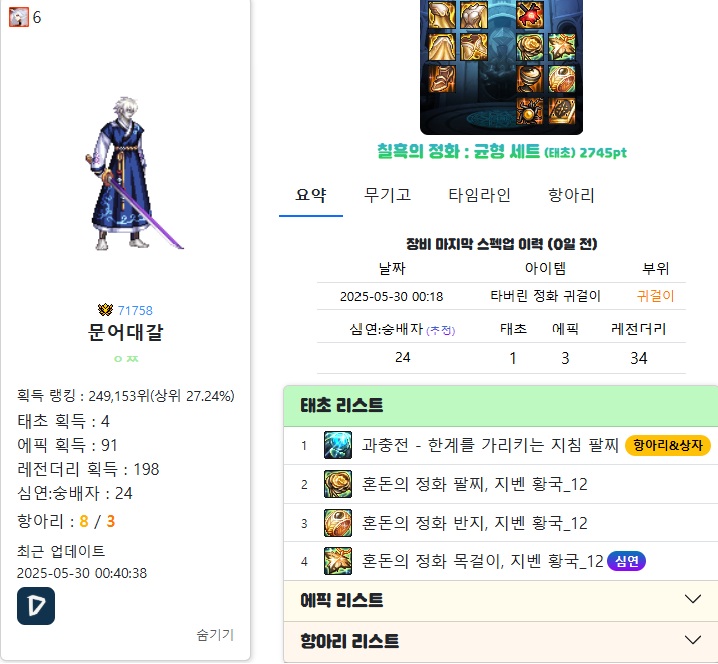Click the 항아리&상자 yellow badge
The width and height of the screenshot is (718, 664).
click(x=668, y=445)
